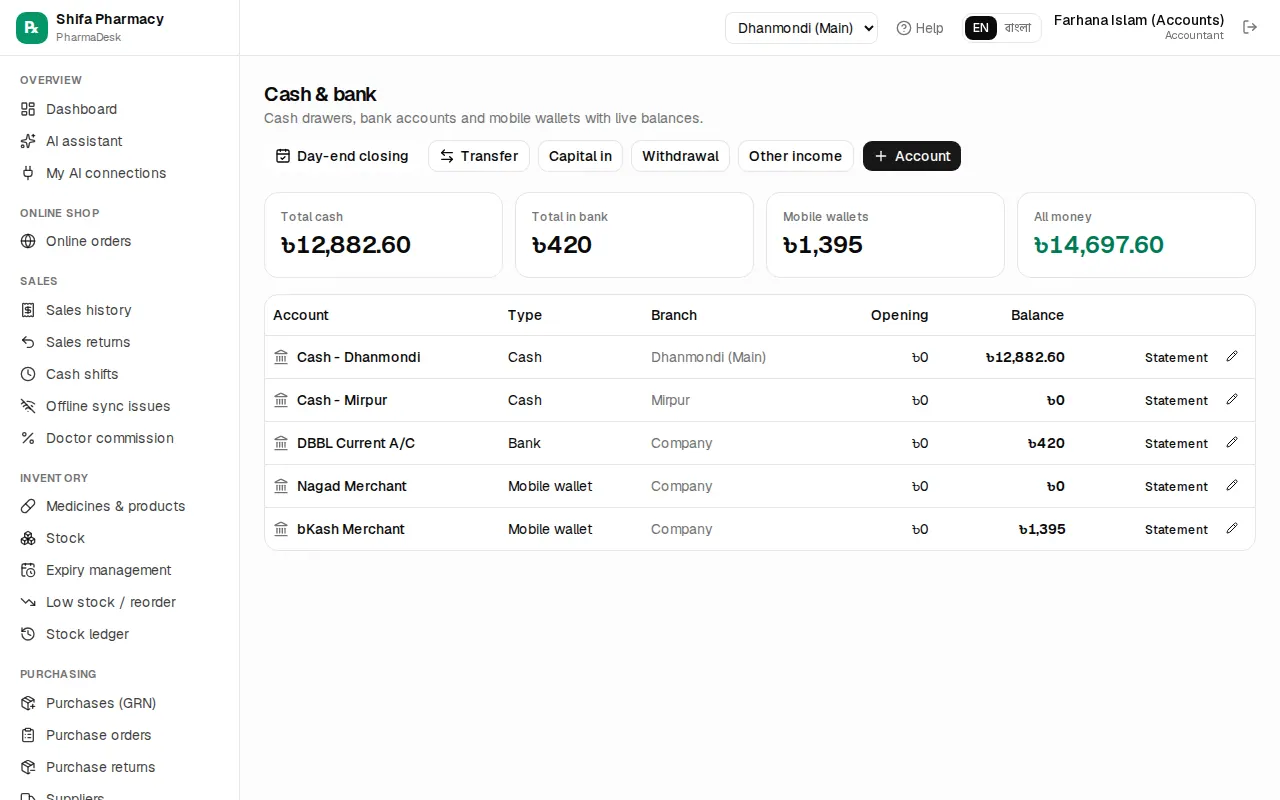Open the Help link in header
The width and height of the screenshot is (1280, 800).
pyautogui.click(x=920, y=28)
